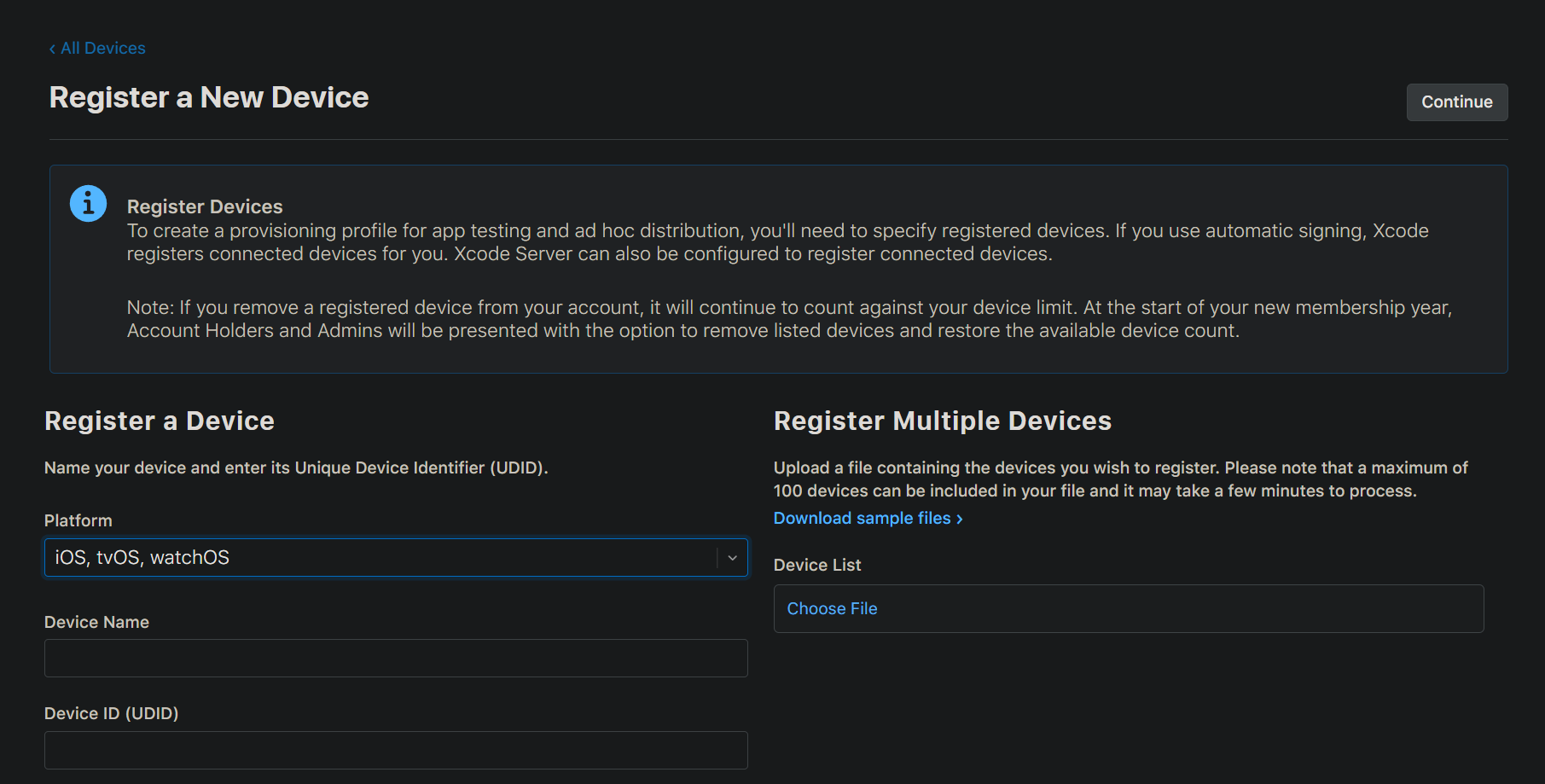Click the Device Name label
This screenshot has height=784, width=1545.
click(96, 623)
